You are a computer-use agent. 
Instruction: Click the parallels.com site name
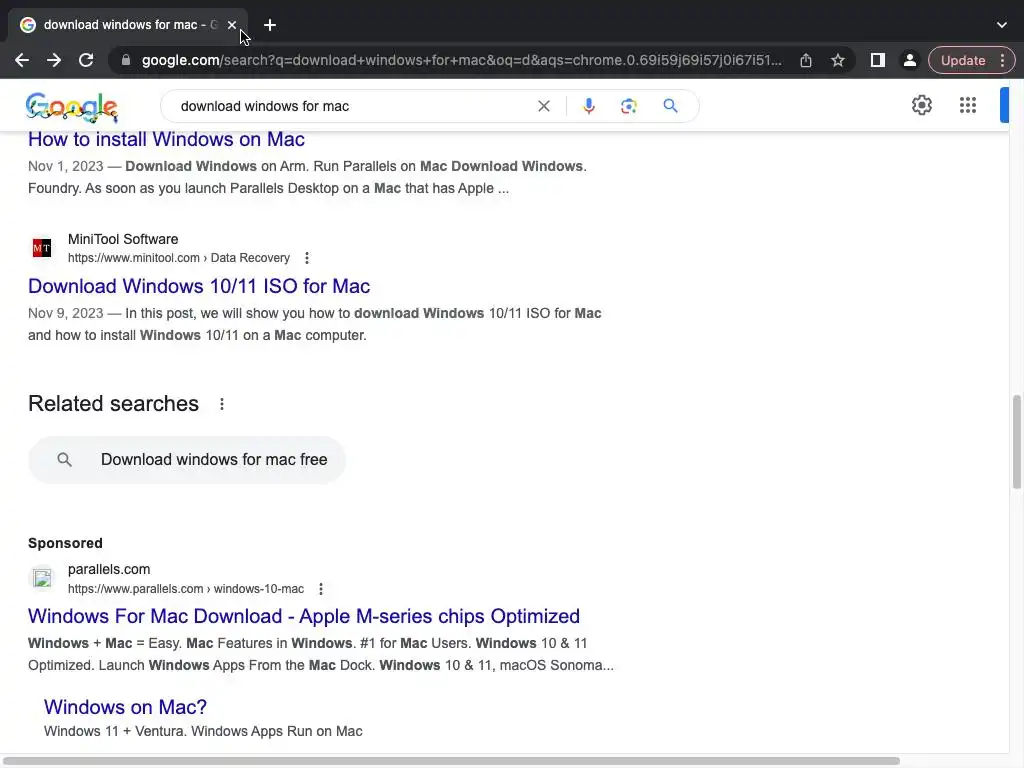tap(109, 569)
